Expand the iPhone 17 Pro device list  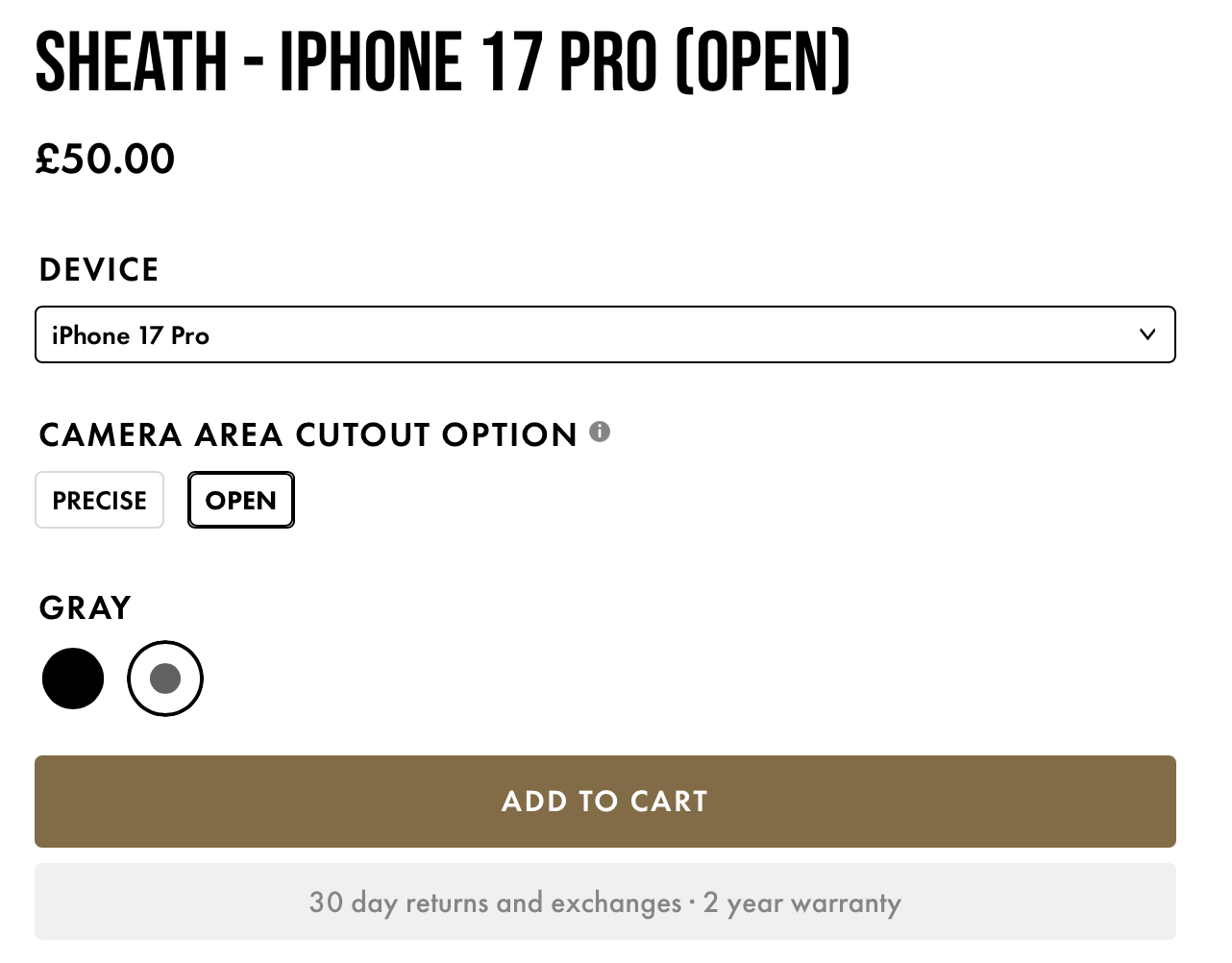click(x=604, y=334)
